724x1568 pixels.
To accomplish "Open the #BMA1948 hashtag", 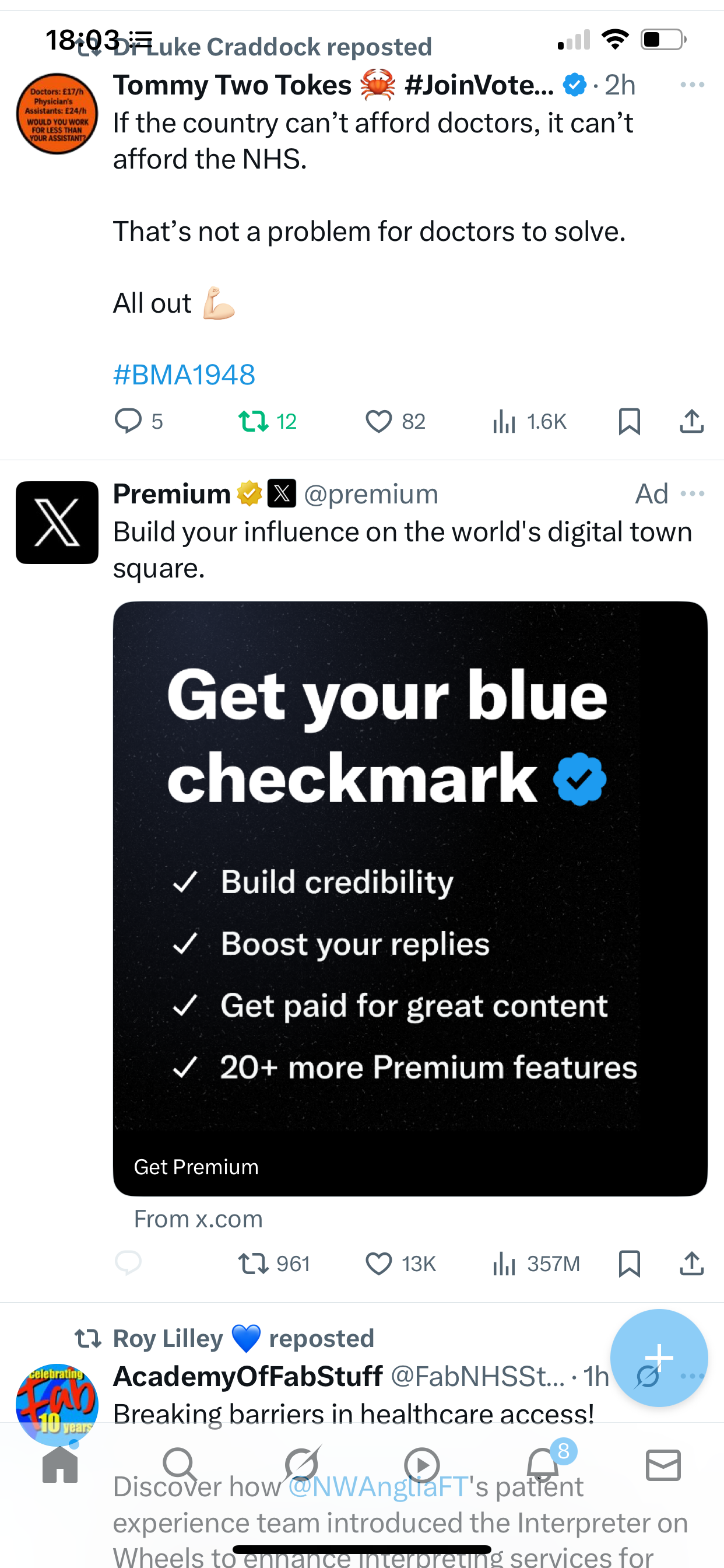I will pos(184,374).
